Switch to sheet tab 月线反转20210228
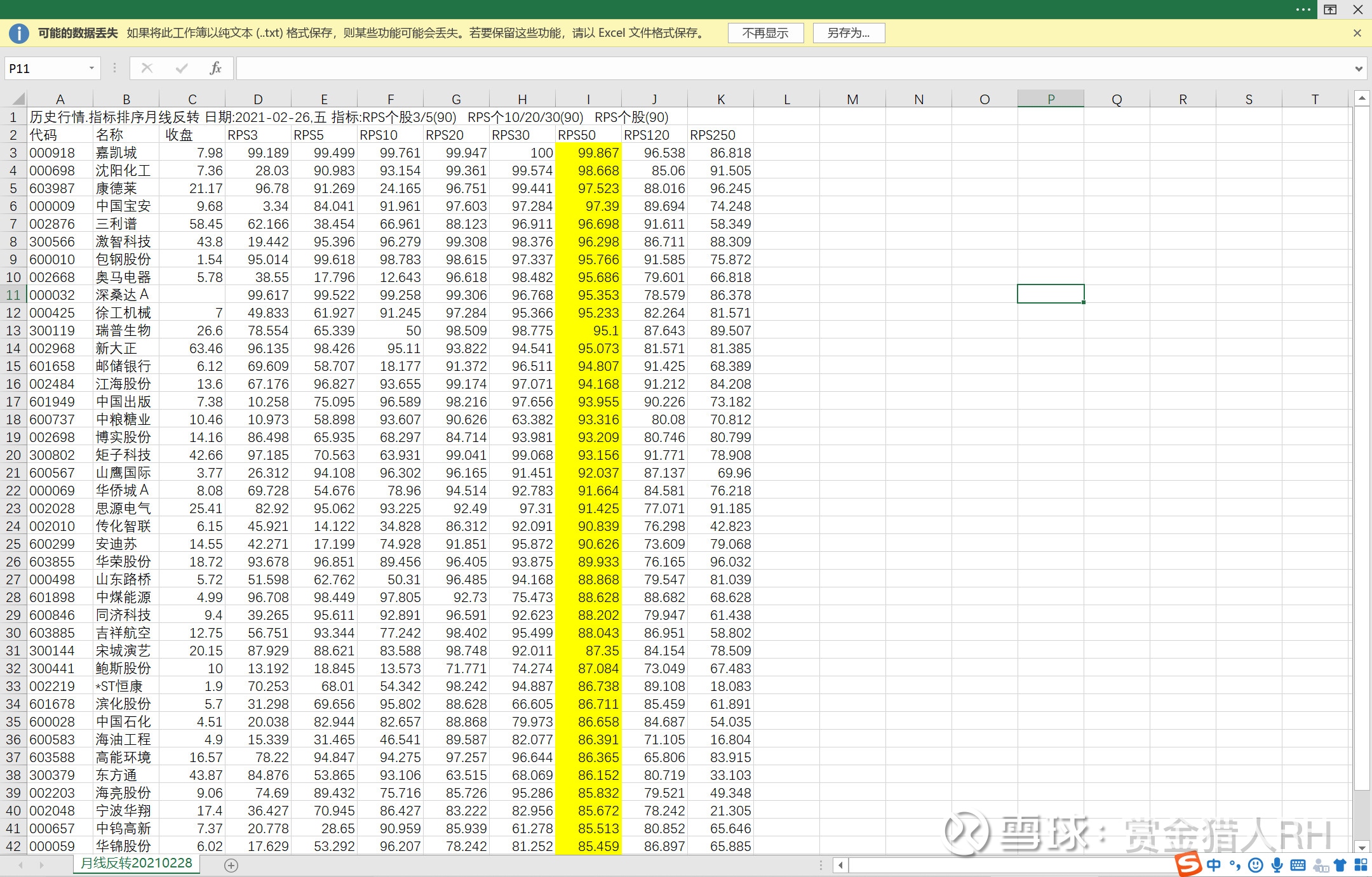 tap(136, 864)
